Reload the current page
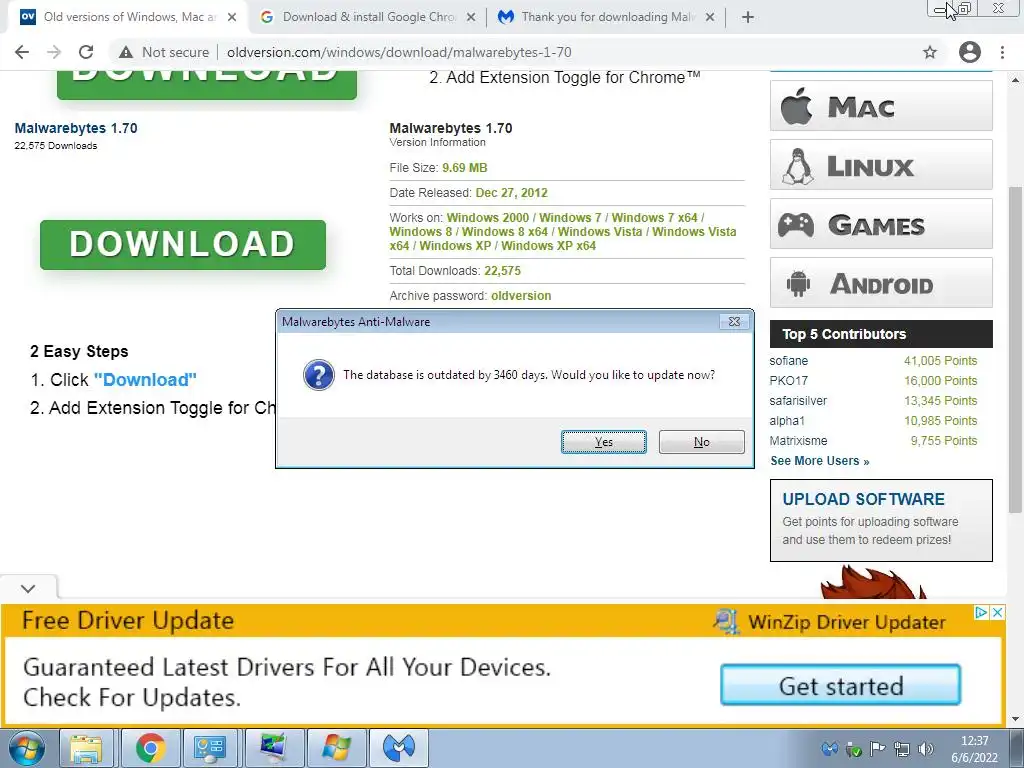 pos(86,52)
